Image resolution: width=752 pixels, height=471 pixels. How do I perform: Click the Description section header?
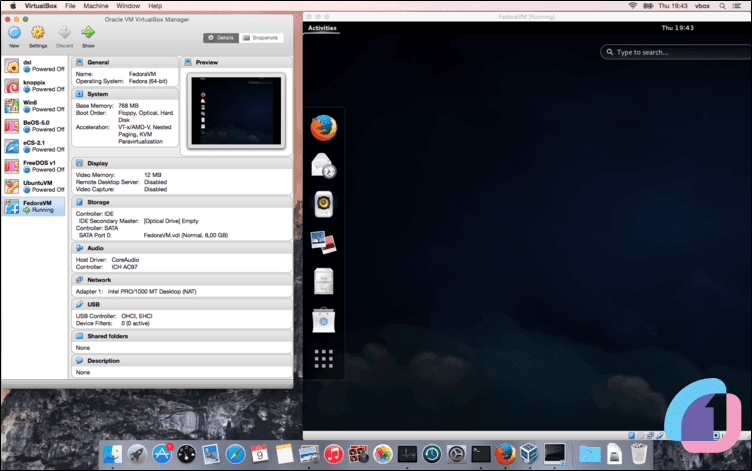[182, 360]
